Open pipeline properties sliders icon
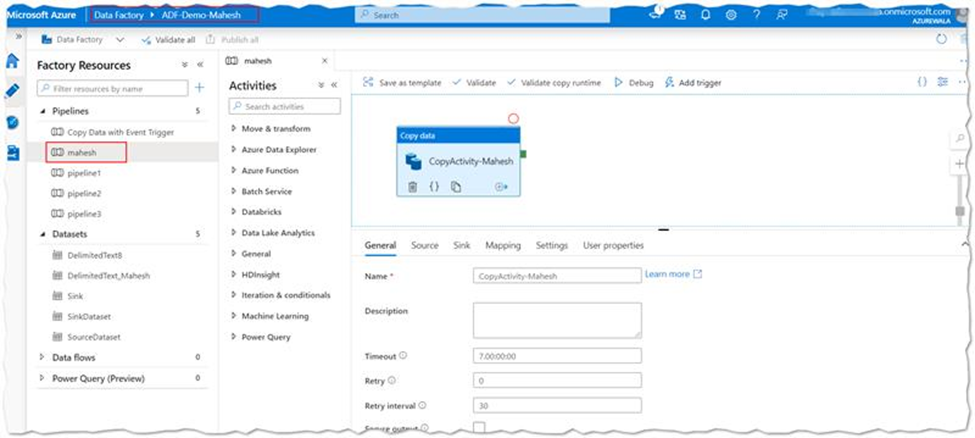This screenshot has width=975, height=438. tap(943, 82)
